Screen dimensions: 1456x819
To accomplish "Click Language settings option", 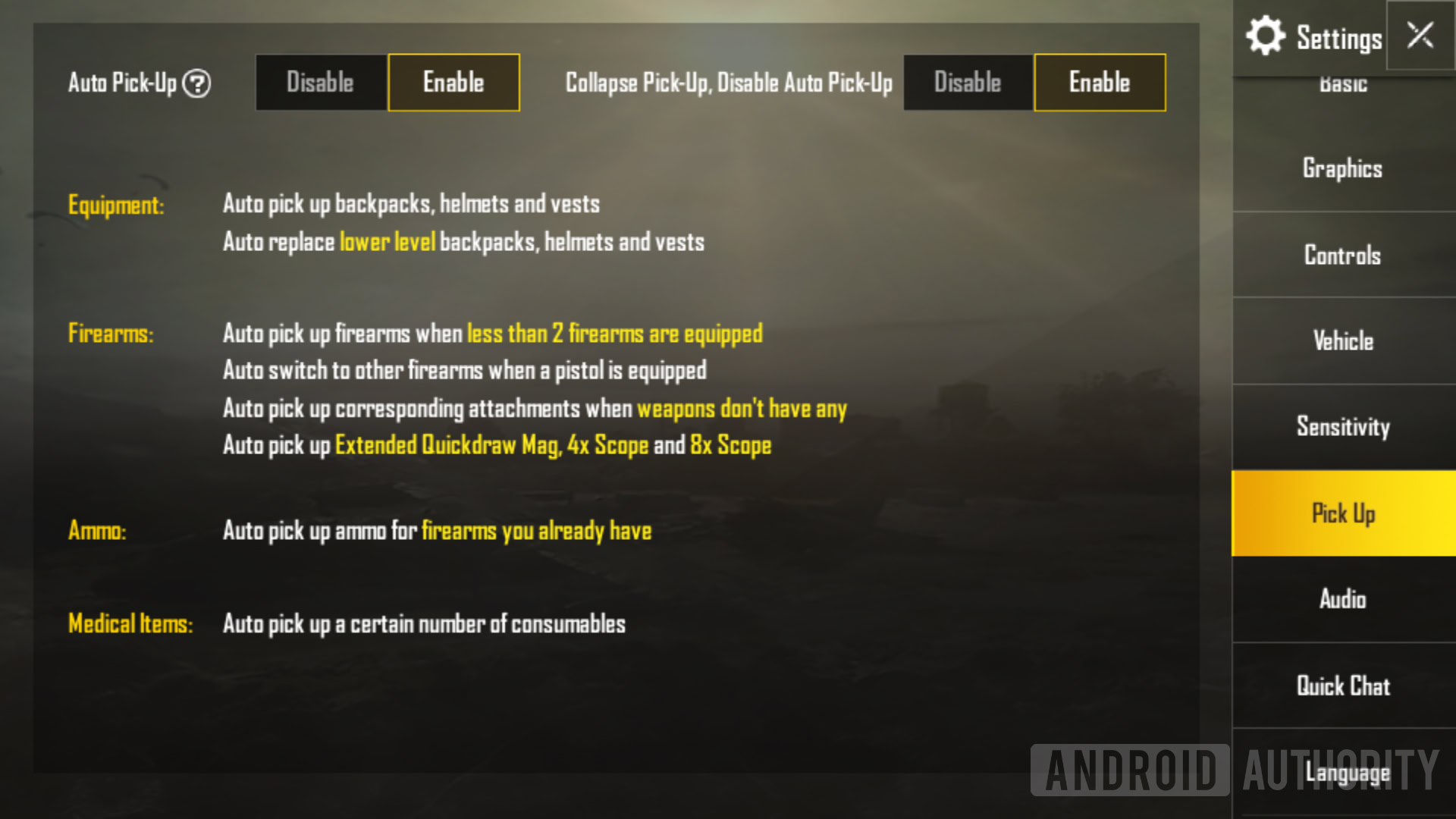I will click(x=1344, y=771).
